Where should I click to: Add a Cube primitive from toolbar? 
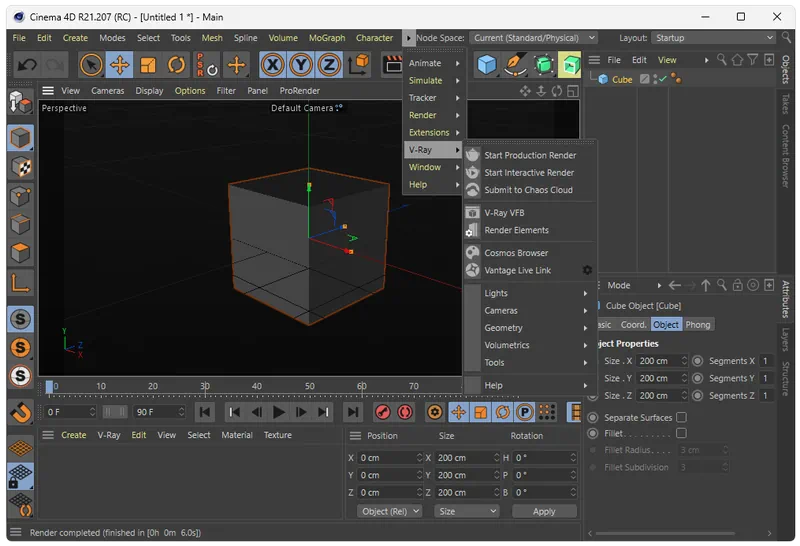coord(487,65)
